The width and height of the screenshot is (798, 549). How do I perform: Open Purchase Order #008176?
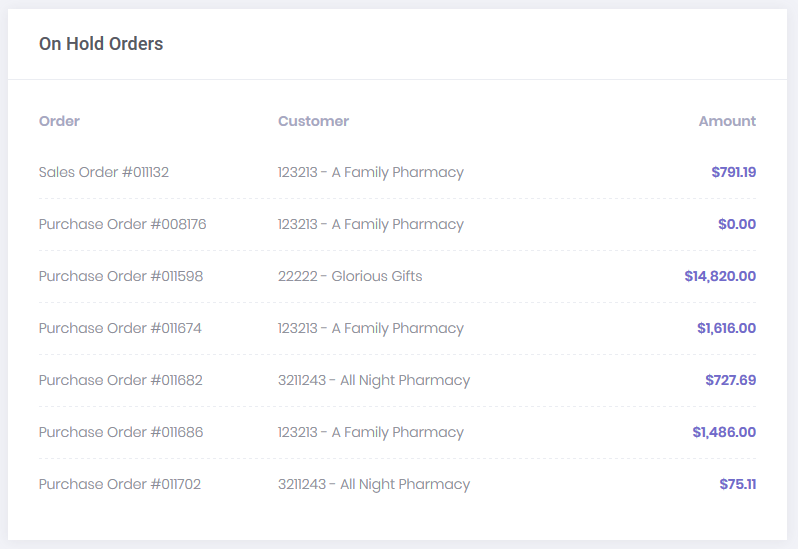122,224
